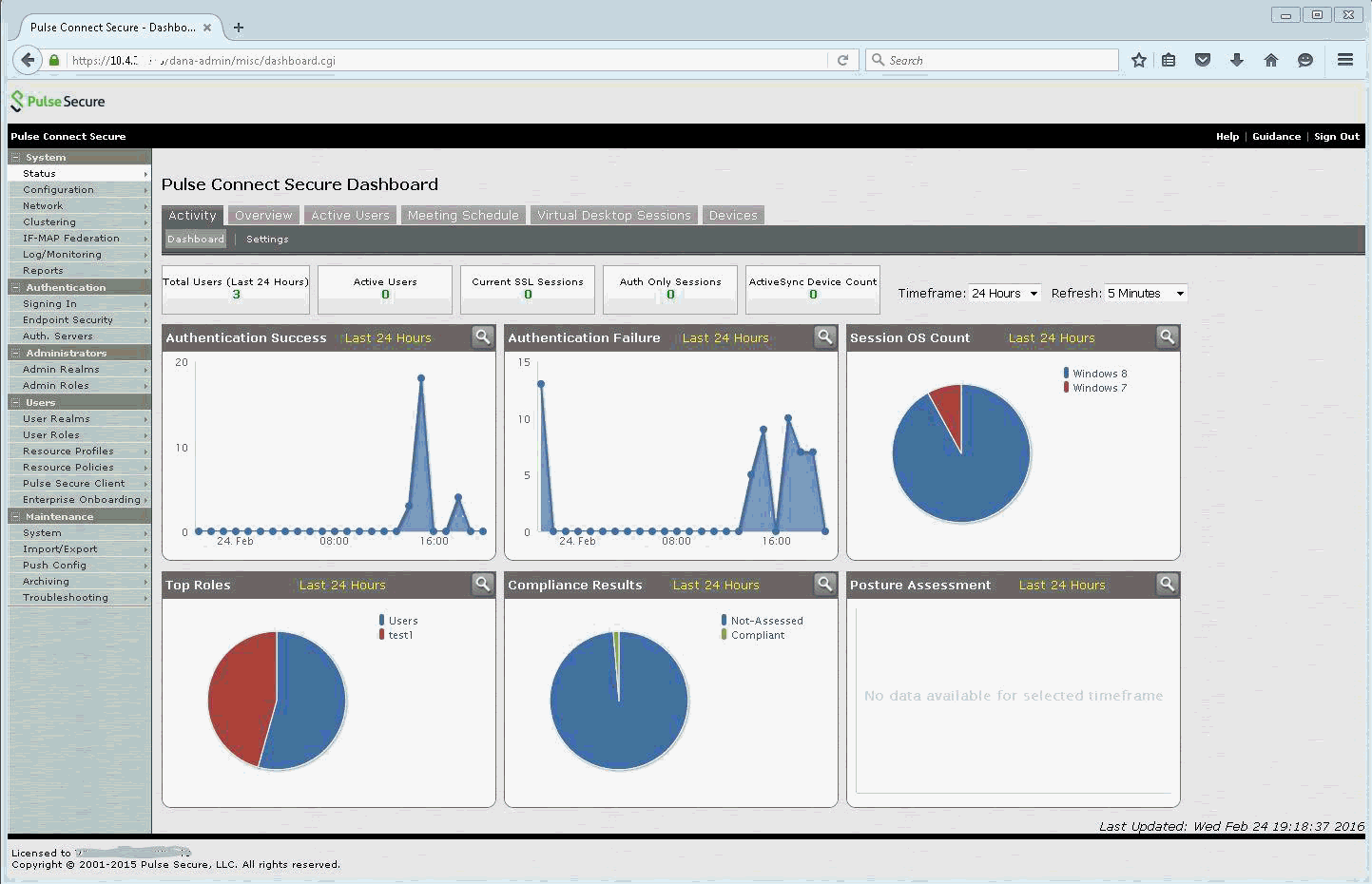Open the Timeframe dropdown
This screenshot has width=1372, height=884.
coord(1005,294)
